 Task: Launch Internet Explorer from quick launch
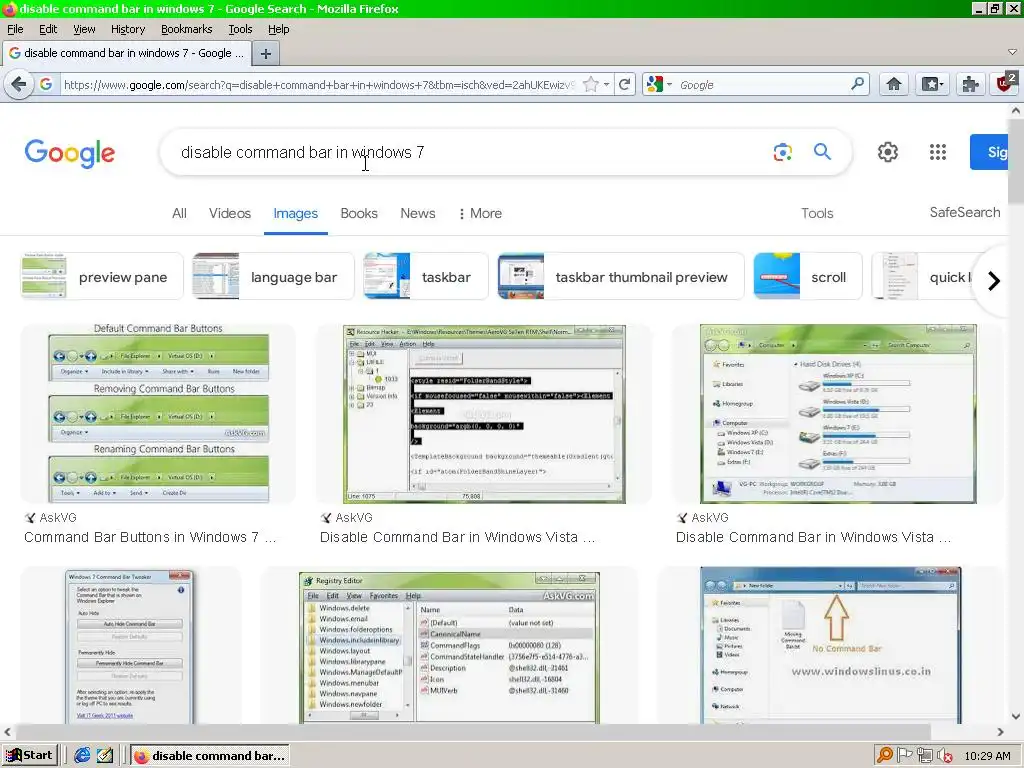point(82,755)
